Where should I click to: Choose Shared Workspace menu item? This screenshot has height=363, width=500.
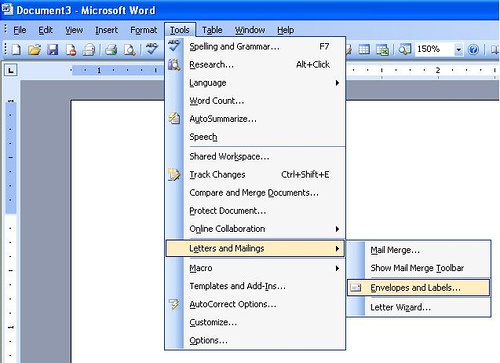[x=255, y=156]
